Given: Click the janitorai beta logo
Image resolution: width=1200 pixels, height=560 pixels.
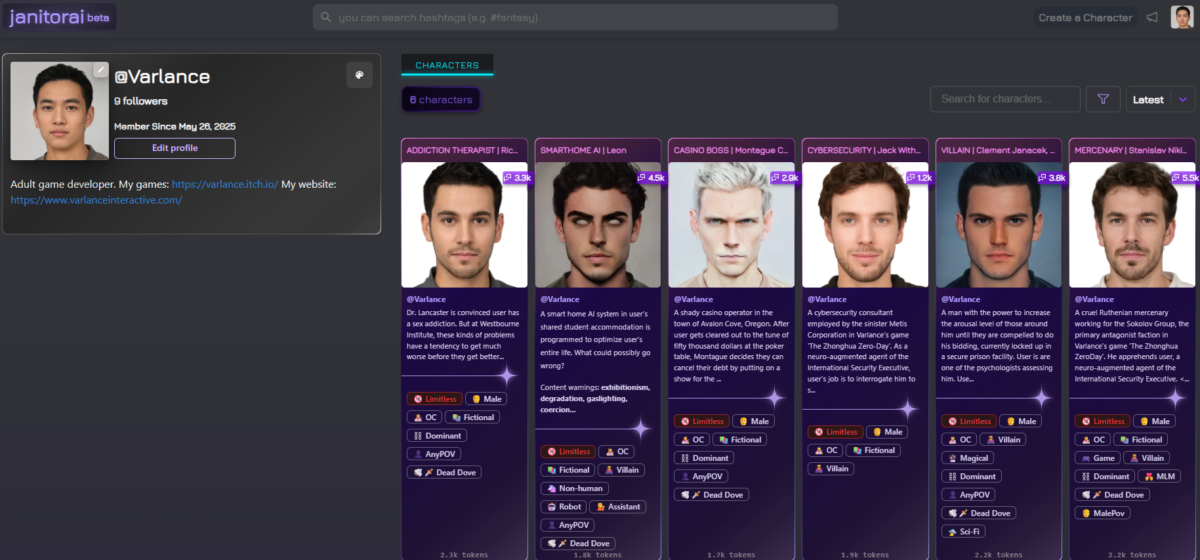Looking at the screenshot, I should pos(59,17).
